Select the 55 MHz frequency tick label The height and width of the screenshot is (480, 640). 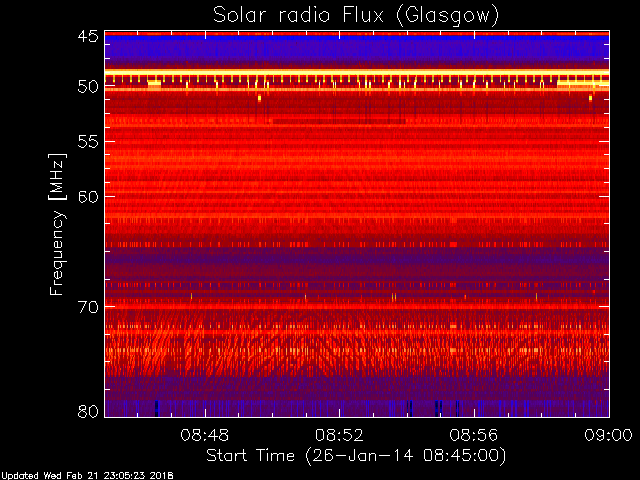point(88,142)
